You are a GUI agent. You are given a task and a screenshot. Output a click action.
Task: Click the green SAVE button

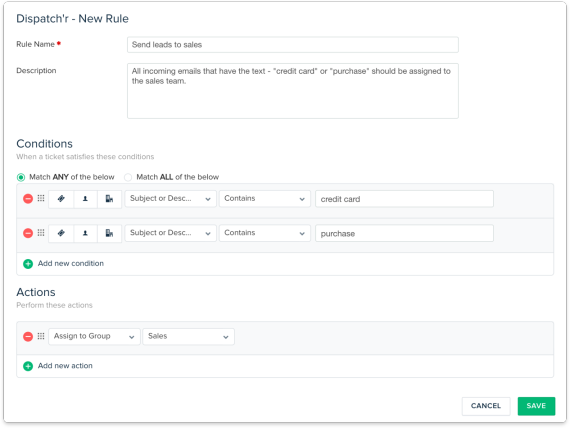(536, 406)
